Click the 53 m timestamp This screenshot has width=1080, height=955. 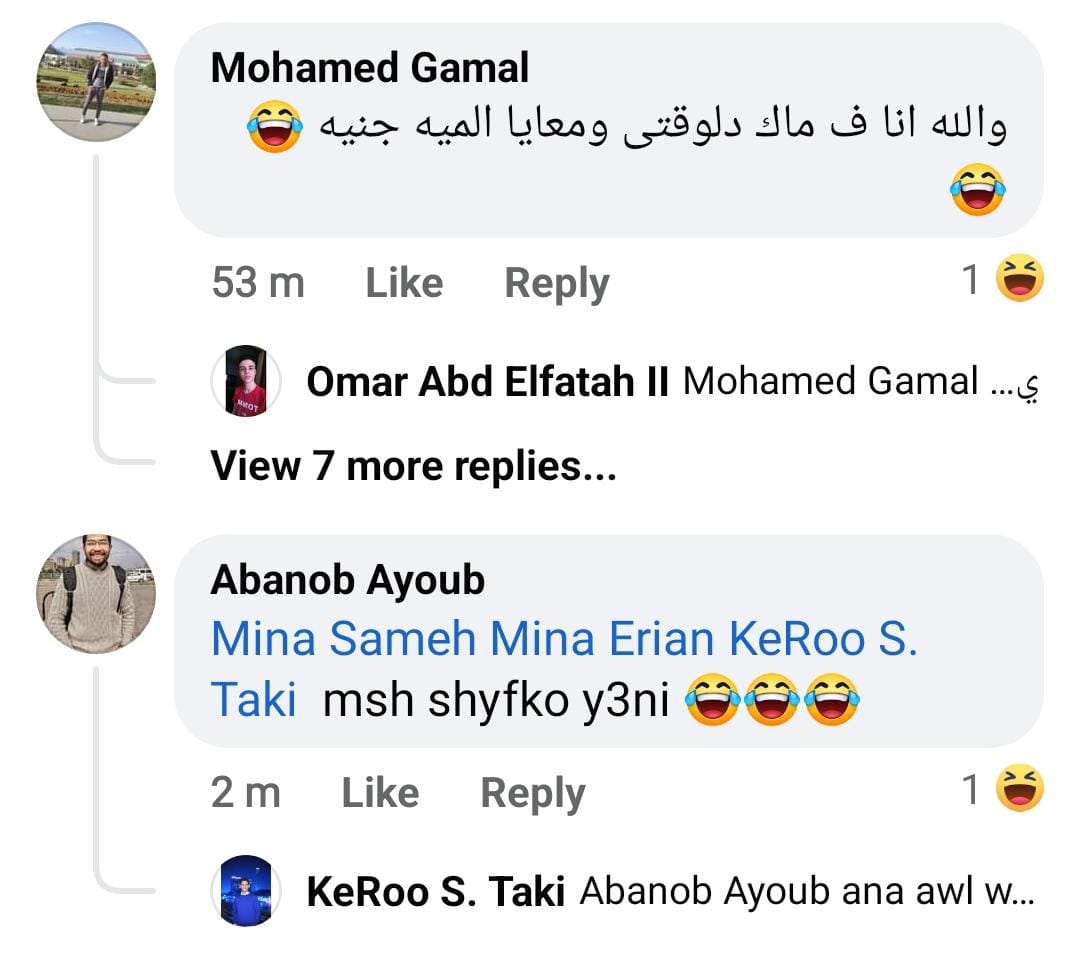pos(258,283)
